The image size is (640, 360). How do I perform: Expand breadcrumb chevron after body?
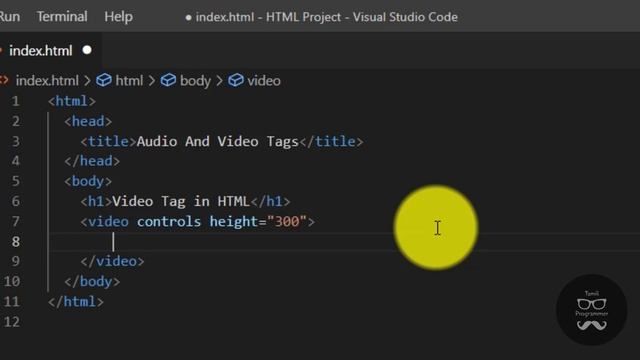pyautogui.click(x=220, y=80)
